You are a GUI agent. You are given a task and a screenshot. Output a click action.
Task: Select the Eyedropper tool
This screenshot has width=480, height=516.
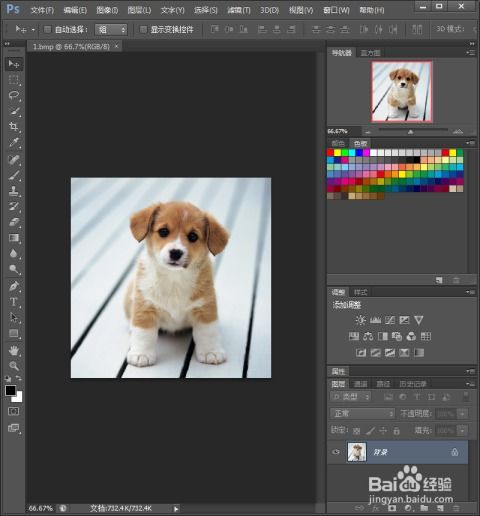tap(14, 142)
